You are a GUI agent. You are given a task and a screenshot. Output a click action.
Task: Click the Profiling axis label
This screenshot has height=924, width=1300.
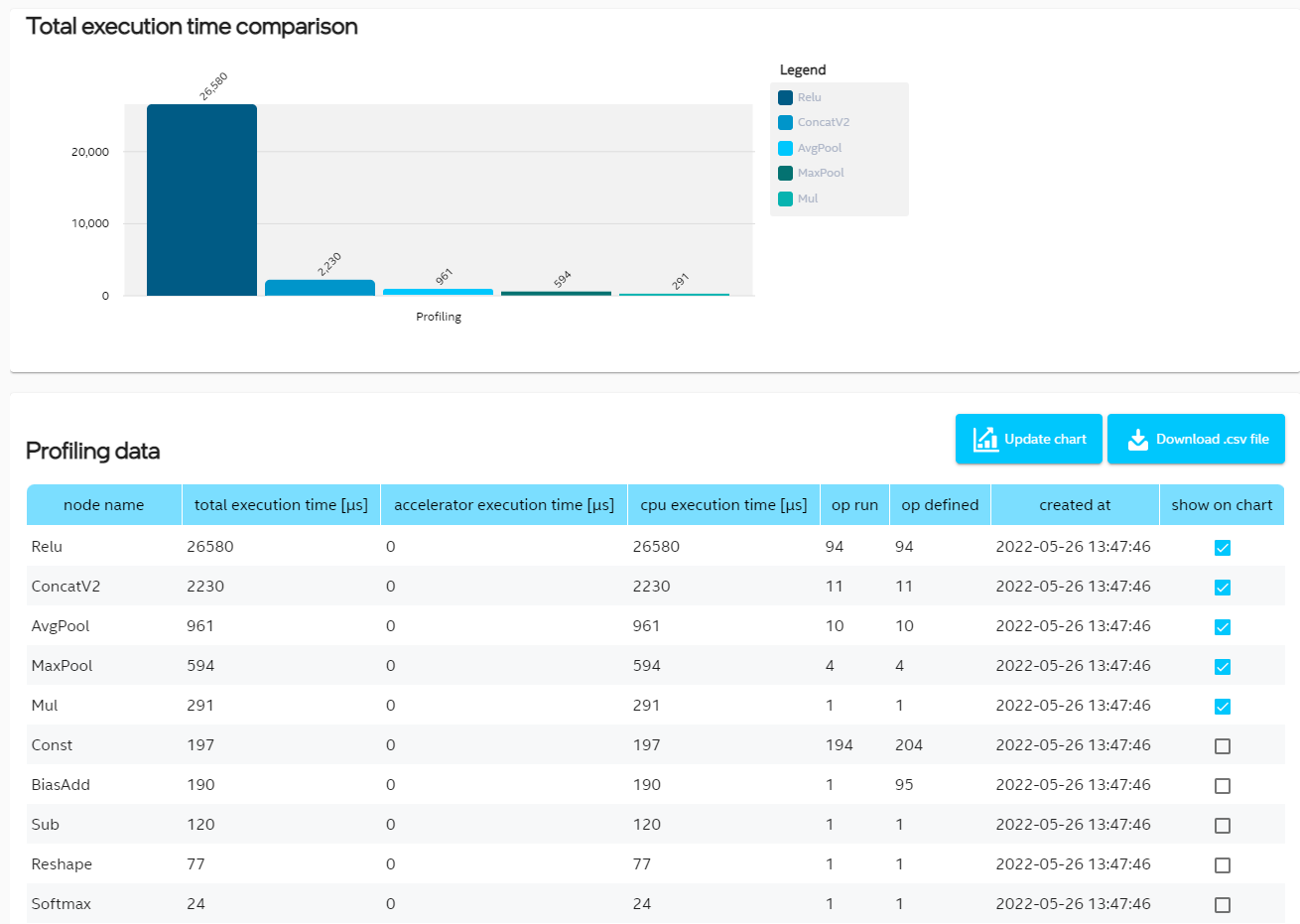(439, 317)
